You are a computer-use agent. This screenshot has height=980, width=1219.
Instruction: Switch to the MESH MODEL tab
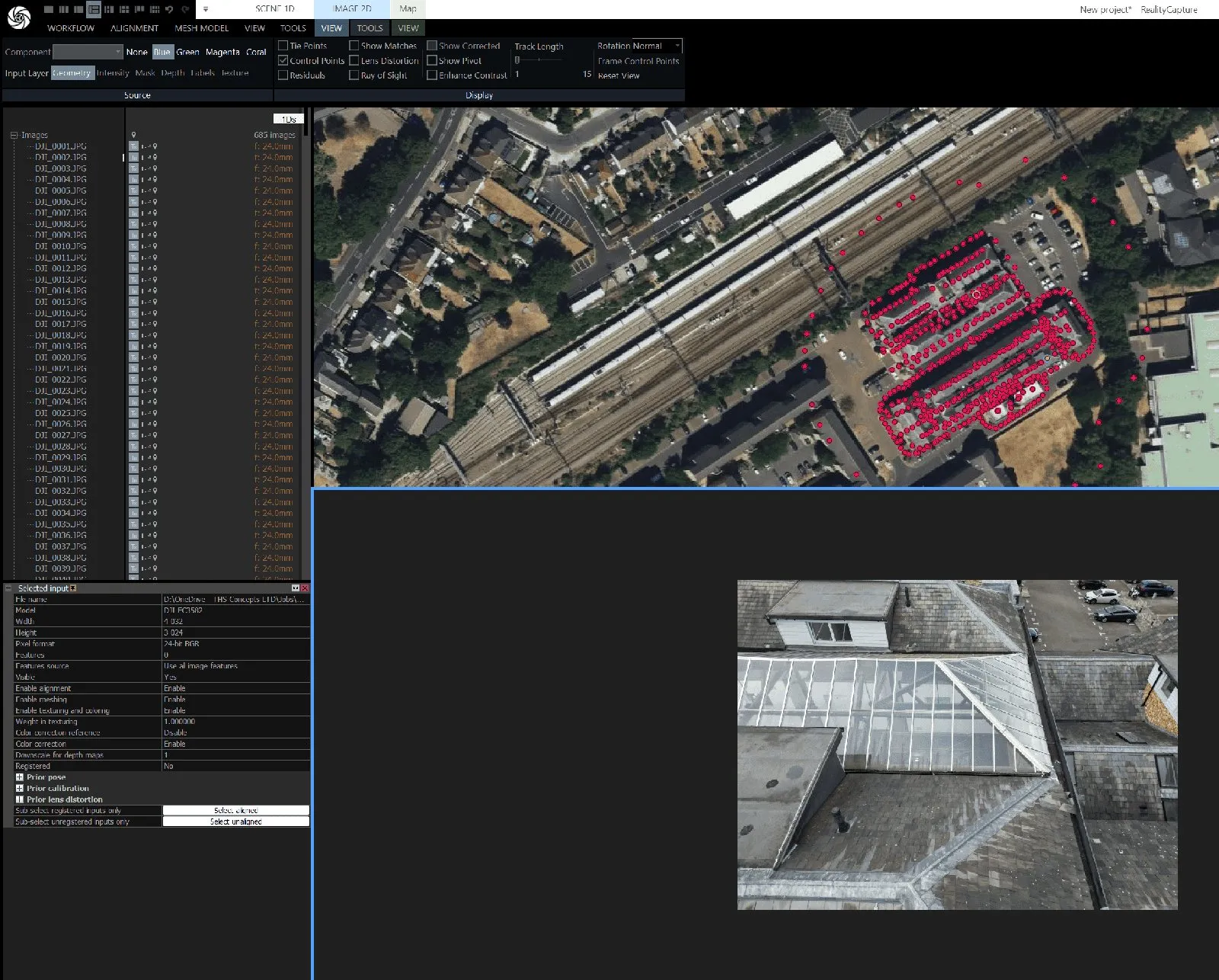point(202,28)
